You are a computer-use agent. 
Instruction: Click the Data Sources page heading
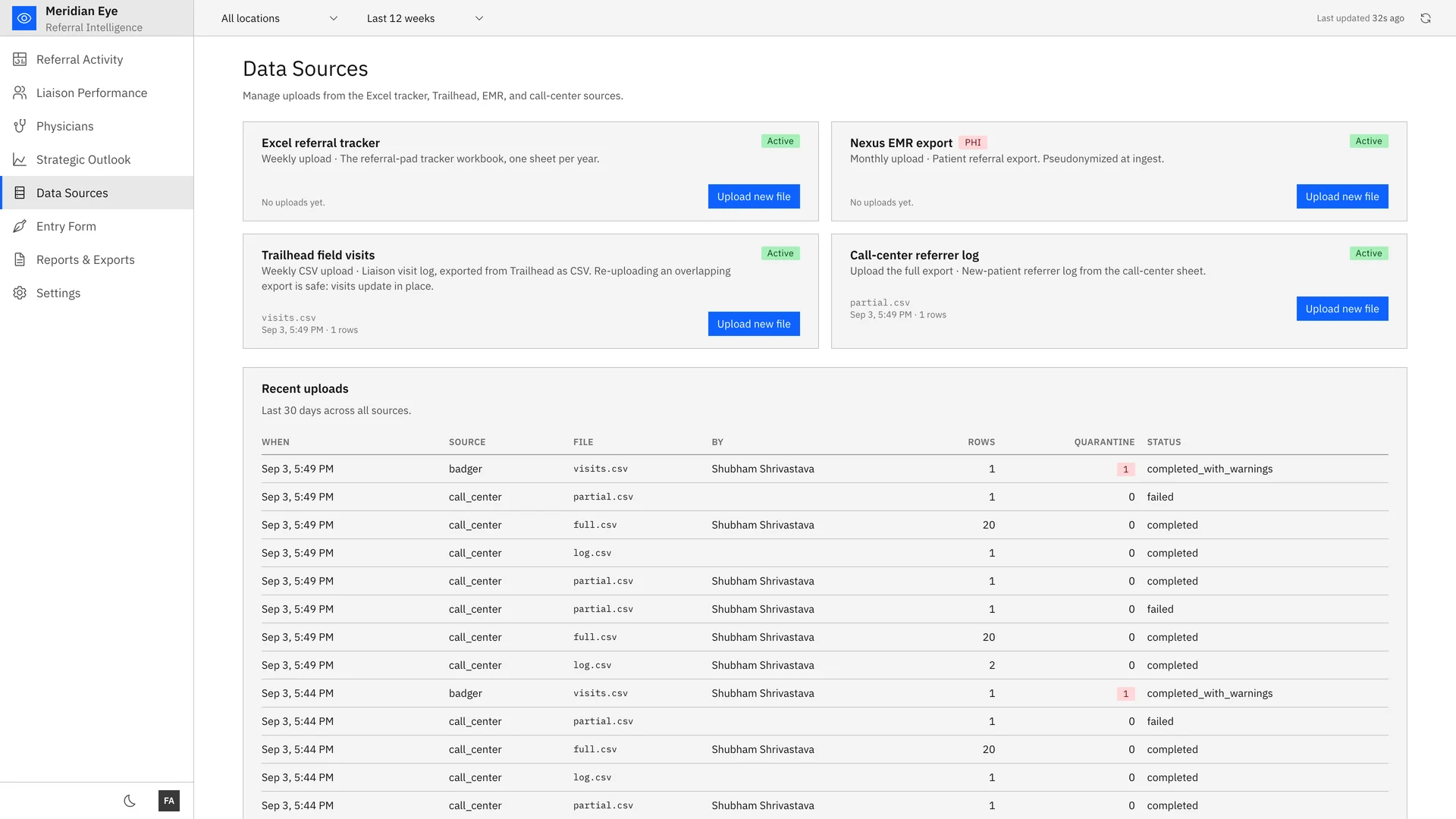pos(305,68)
